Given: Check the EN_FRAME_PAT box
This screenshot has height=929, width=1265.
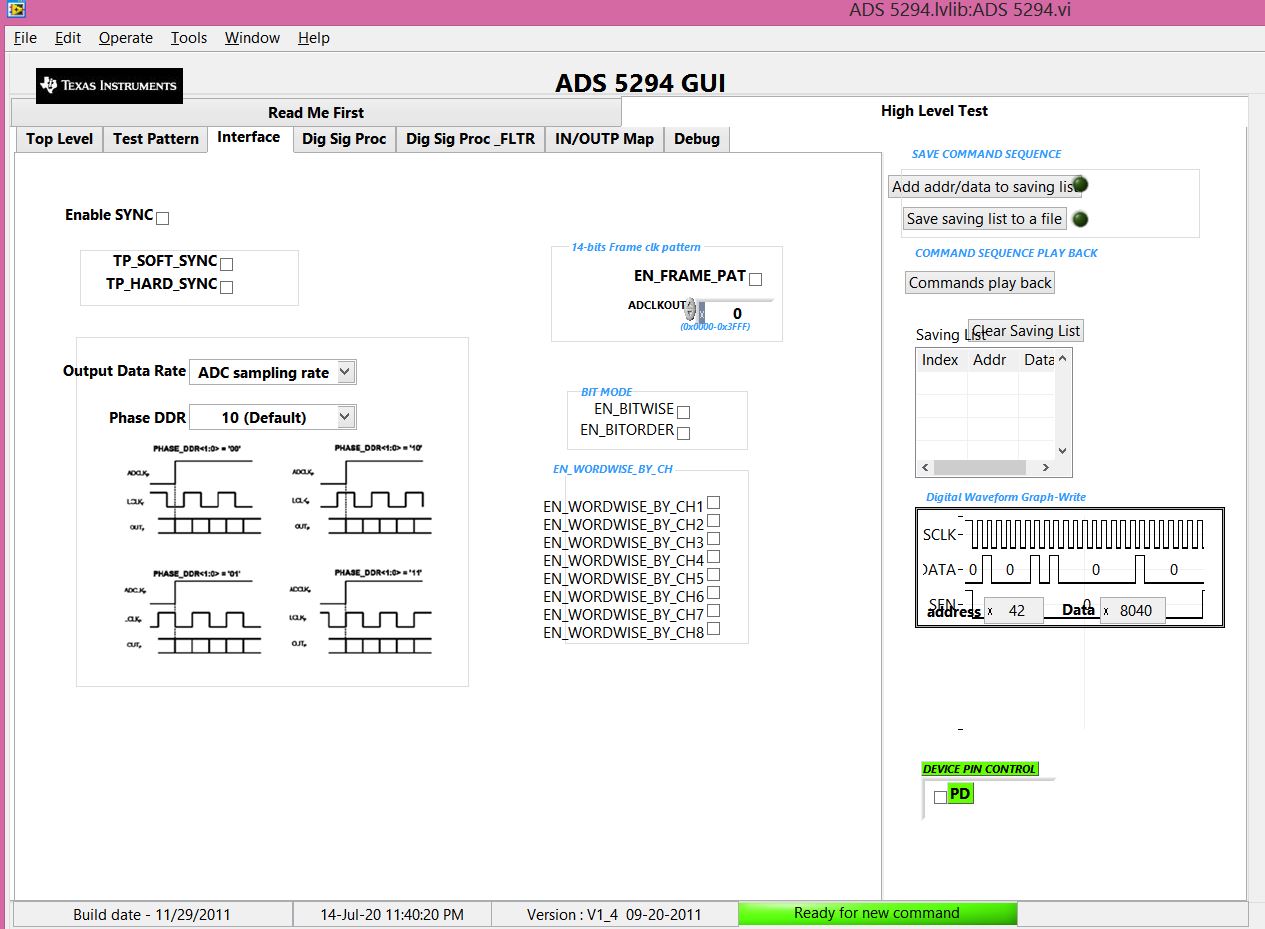Looking at the screenshot, I should click(756, 280).
